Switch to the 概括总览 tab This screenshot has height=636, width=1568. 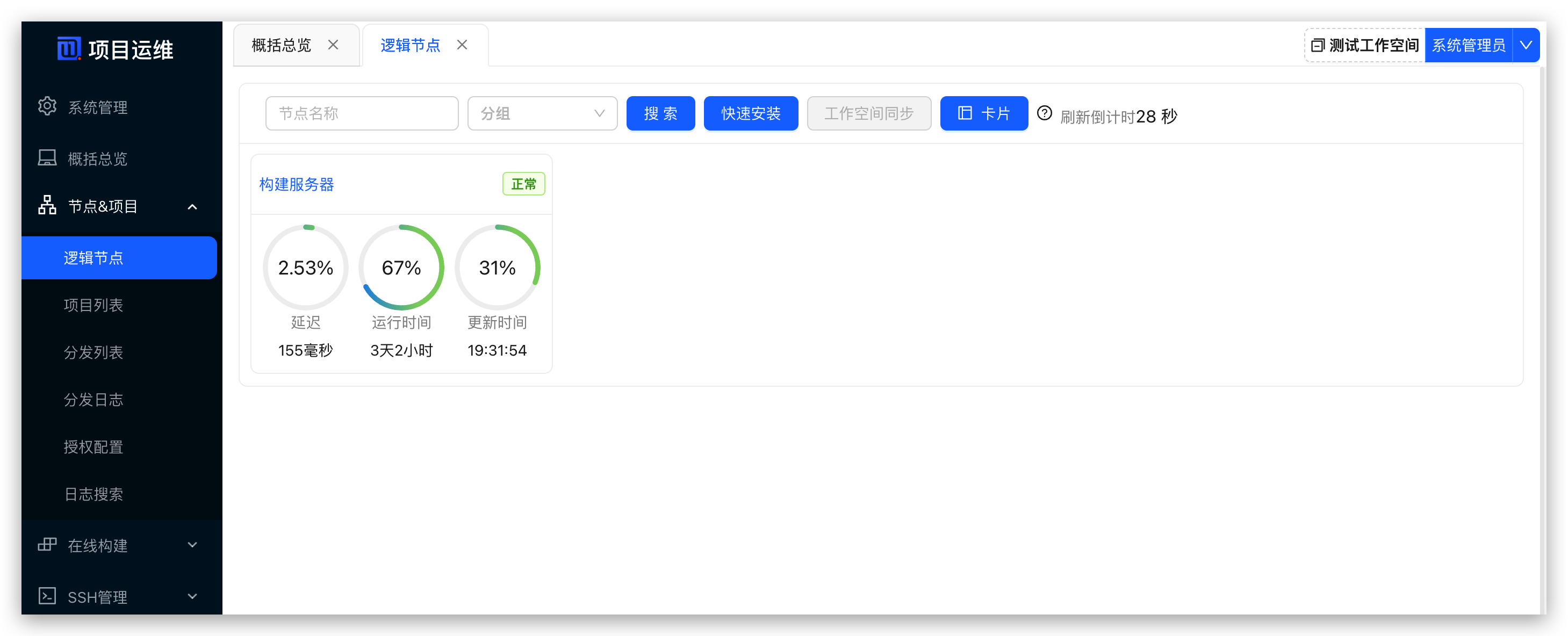point(281,45)
